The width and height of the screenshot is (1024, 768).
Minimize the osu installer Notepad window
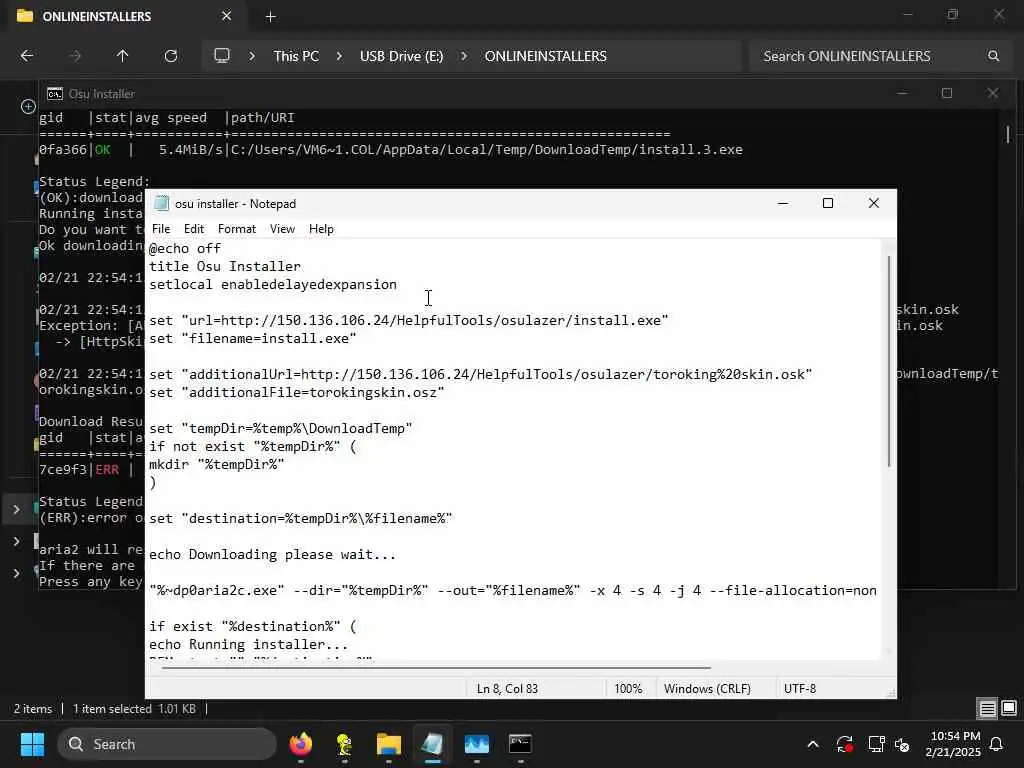tap(783, 203)
